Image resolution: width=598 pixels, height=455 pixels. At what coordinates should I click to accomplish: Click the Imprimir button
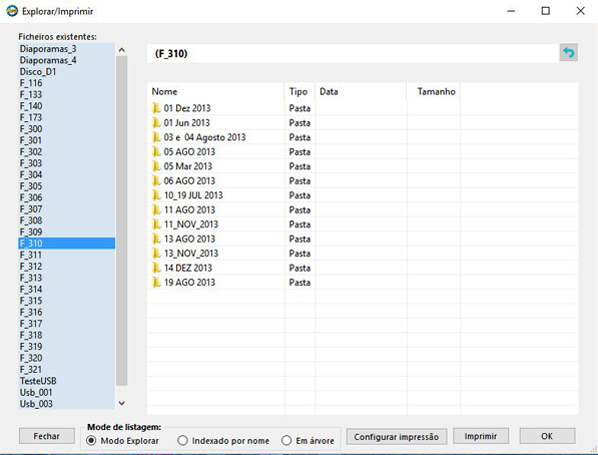[481, 436]
